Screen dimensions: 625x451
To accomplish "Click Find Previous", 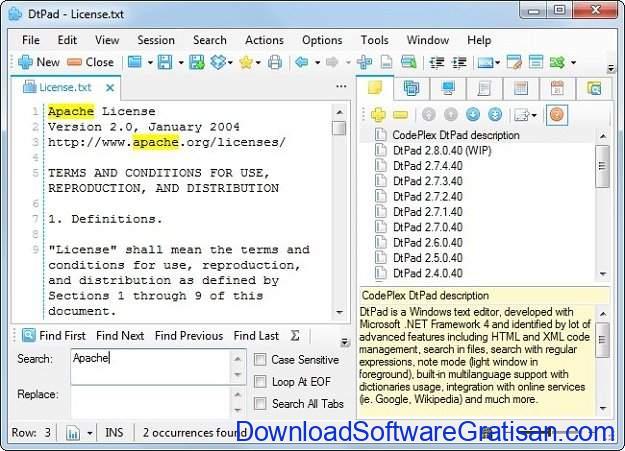I will pos(189,336).
